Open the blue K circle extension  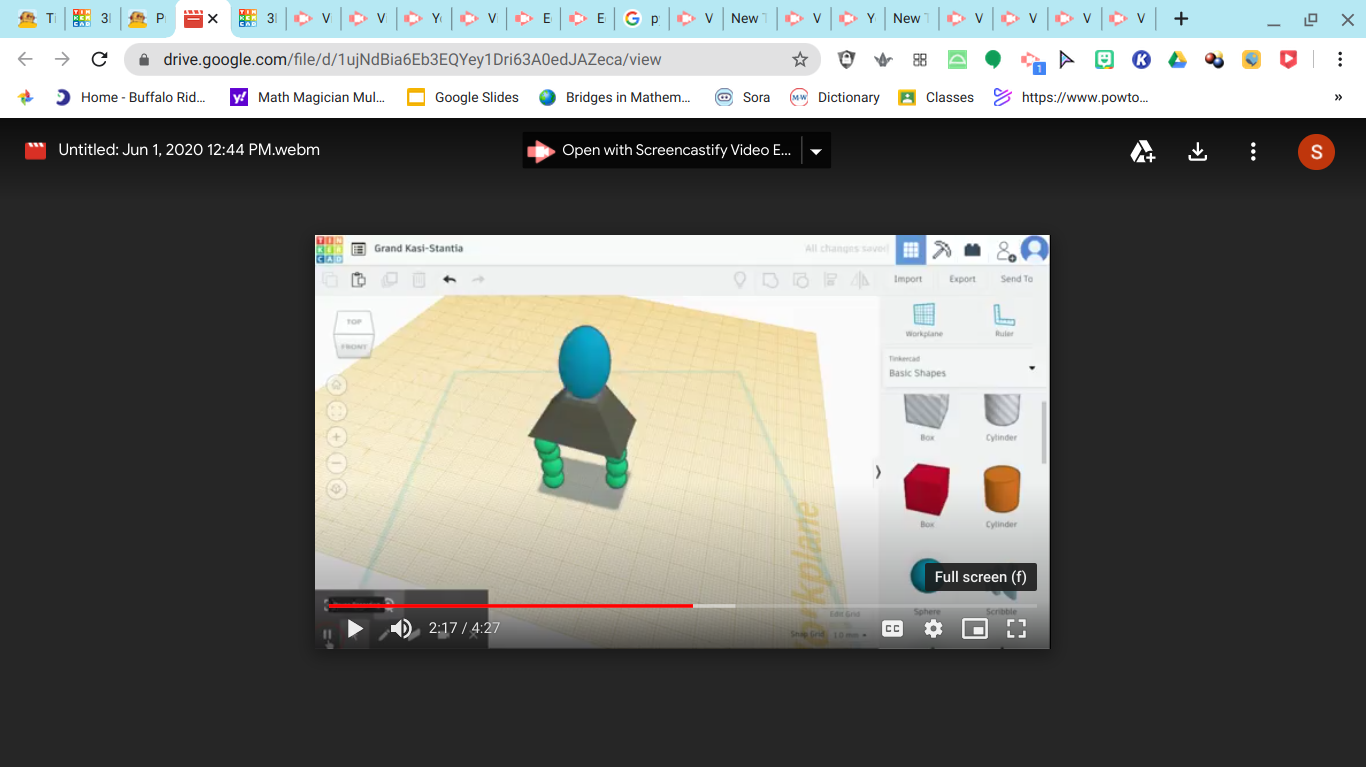click(x=1141, y=59)
